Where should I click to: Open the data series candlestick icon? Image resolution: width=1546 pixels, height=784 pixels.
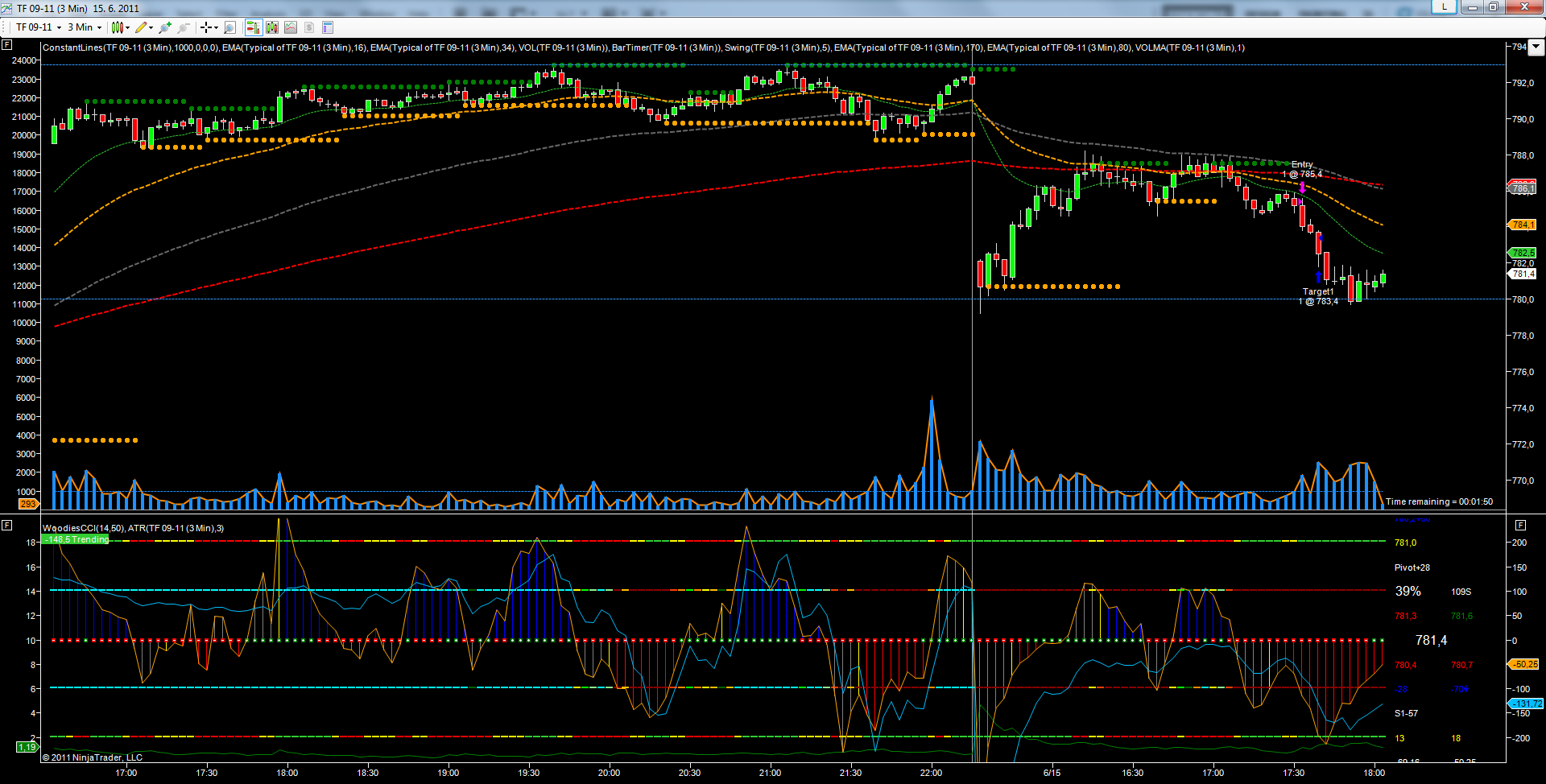[x=272, y=27]
